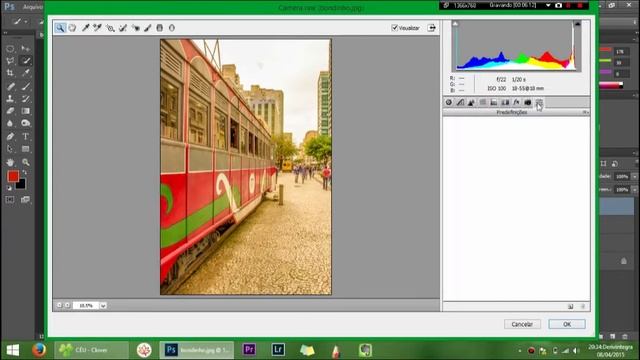This screenshot has height=360, width=640.
Task: Select the Hand tool in Camera Raw toolbar
Action: [72, 28]
